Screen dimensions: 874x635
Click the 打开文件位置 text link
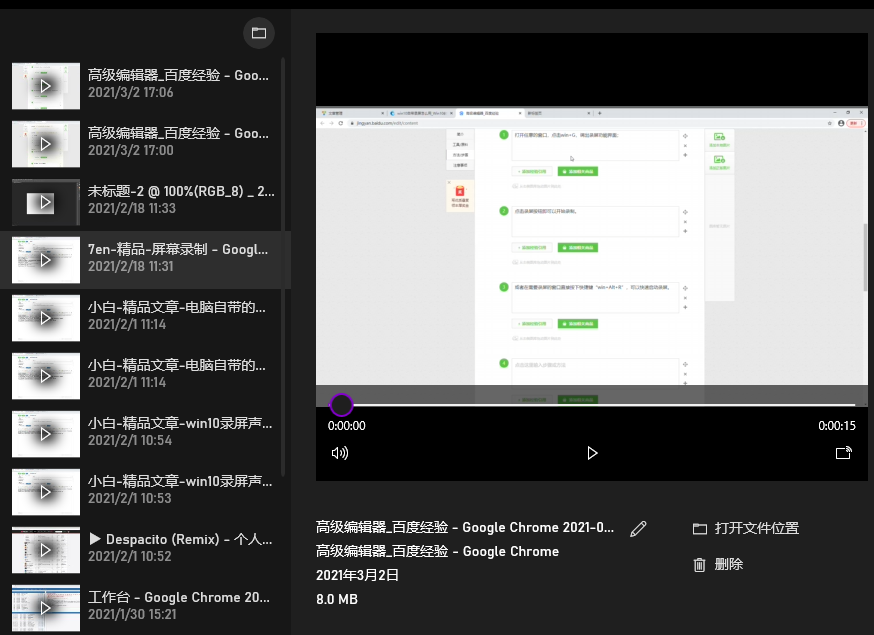[757, 529]
